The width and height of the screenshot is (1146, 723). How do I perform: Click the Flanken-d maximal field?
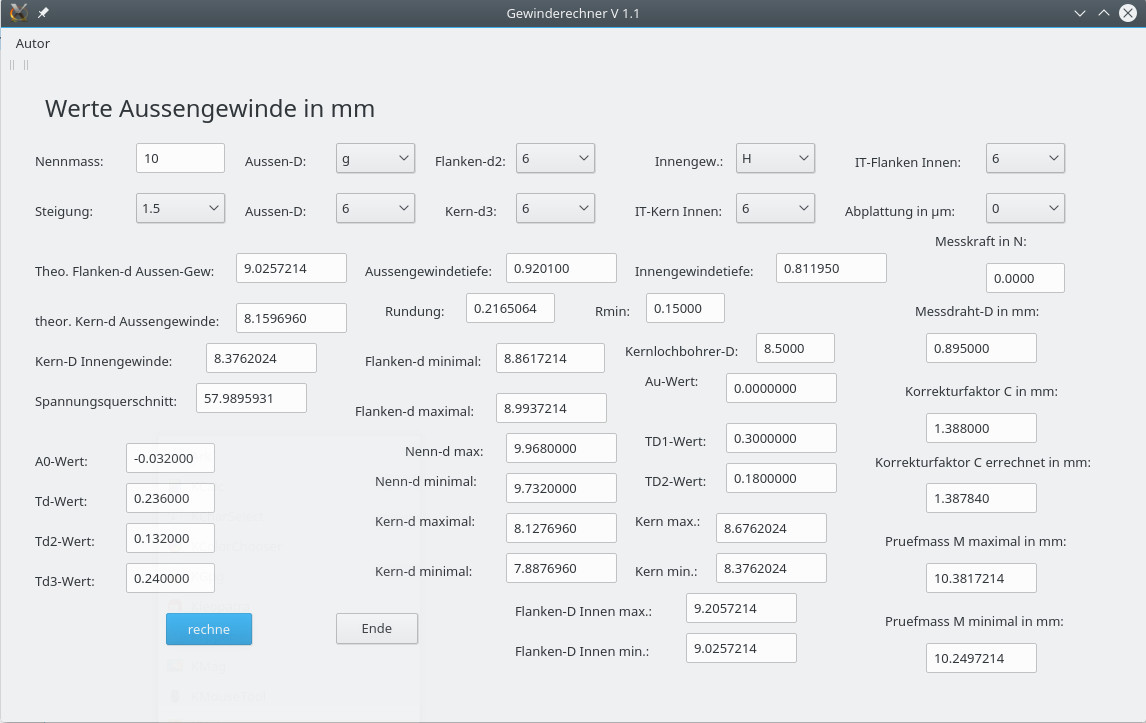coord(551,408)
